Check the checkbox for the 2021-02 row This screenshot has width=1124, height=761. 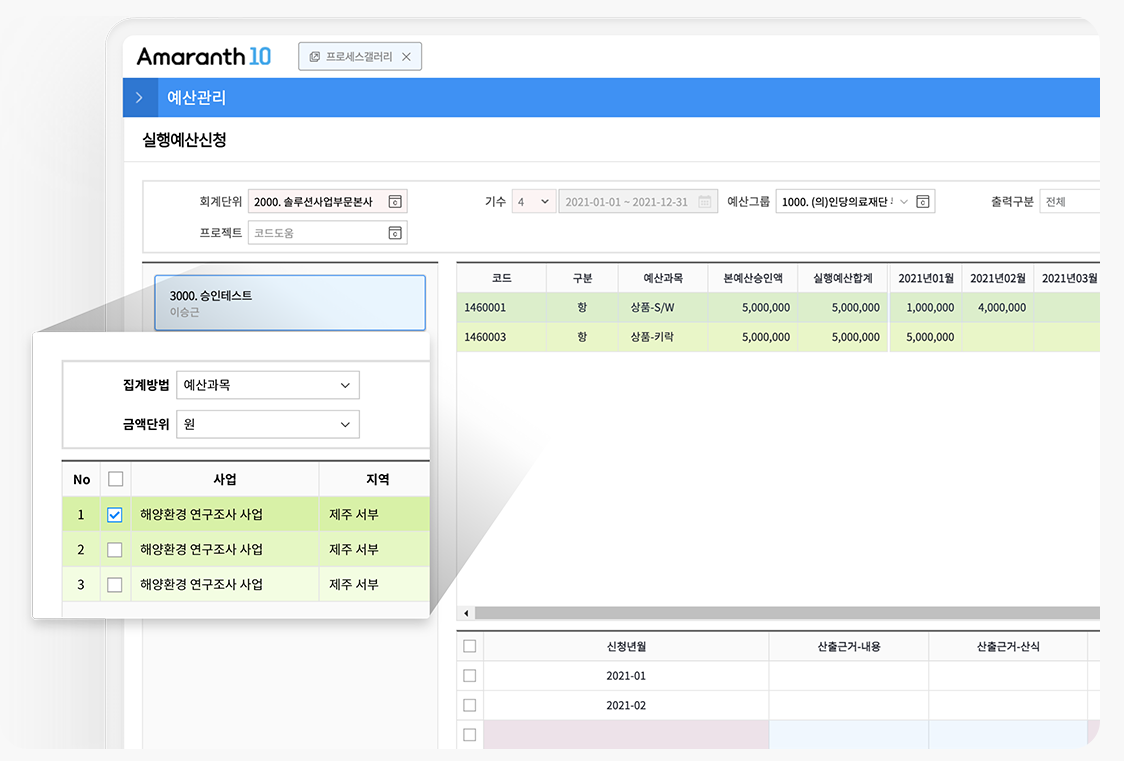(470, 705)
